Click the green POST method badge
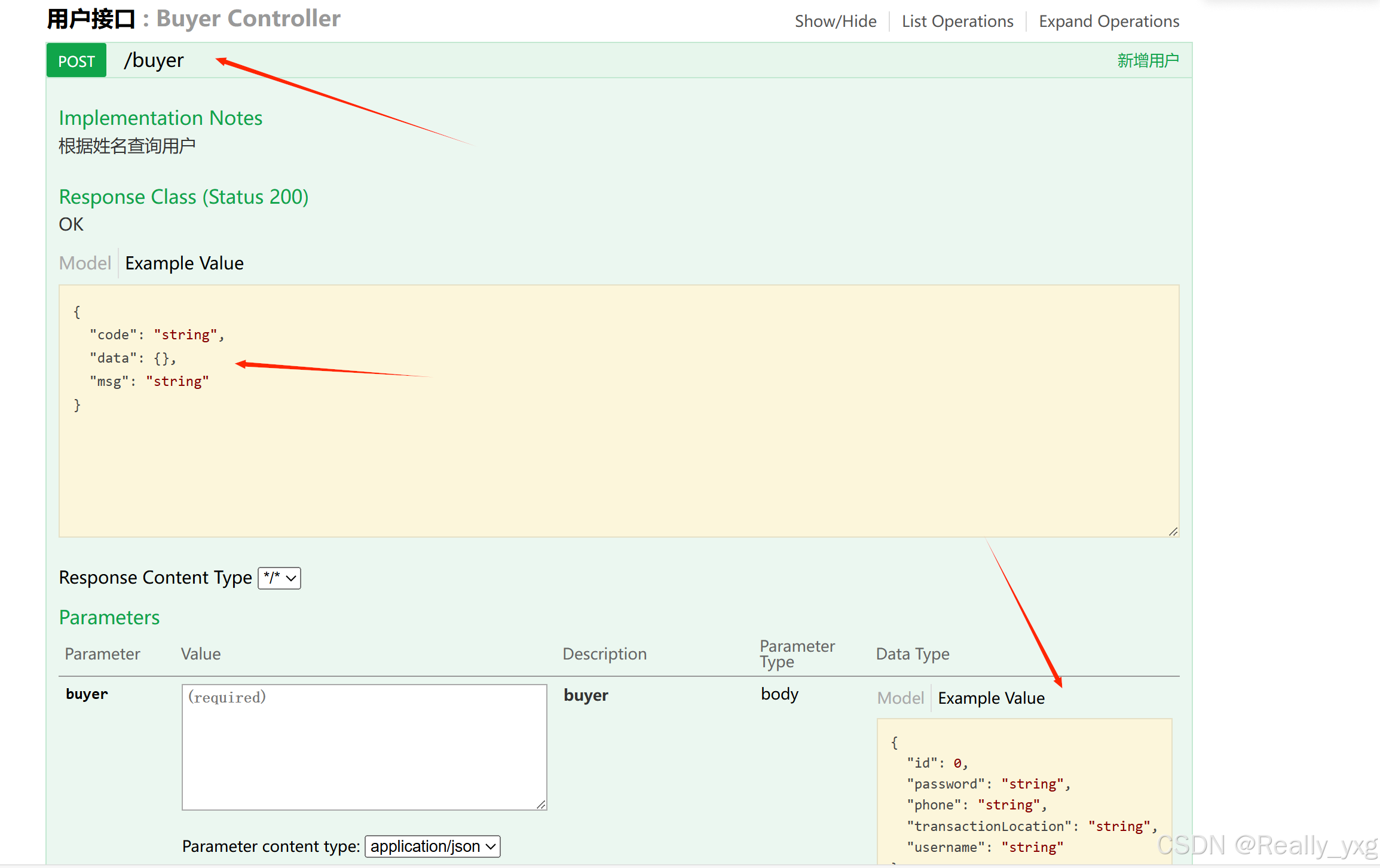1380x868 pixels. 76,60
